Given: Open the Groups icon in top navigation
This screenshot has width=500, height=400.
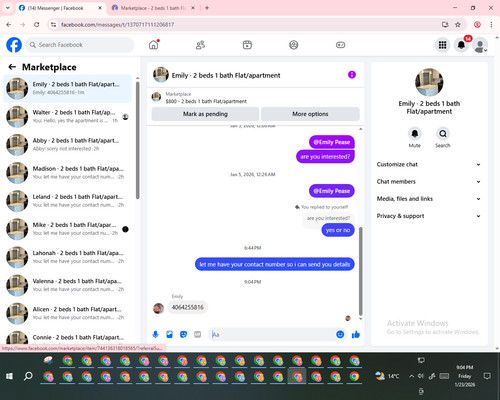Looking at the screenshot, I should (294, 45).
